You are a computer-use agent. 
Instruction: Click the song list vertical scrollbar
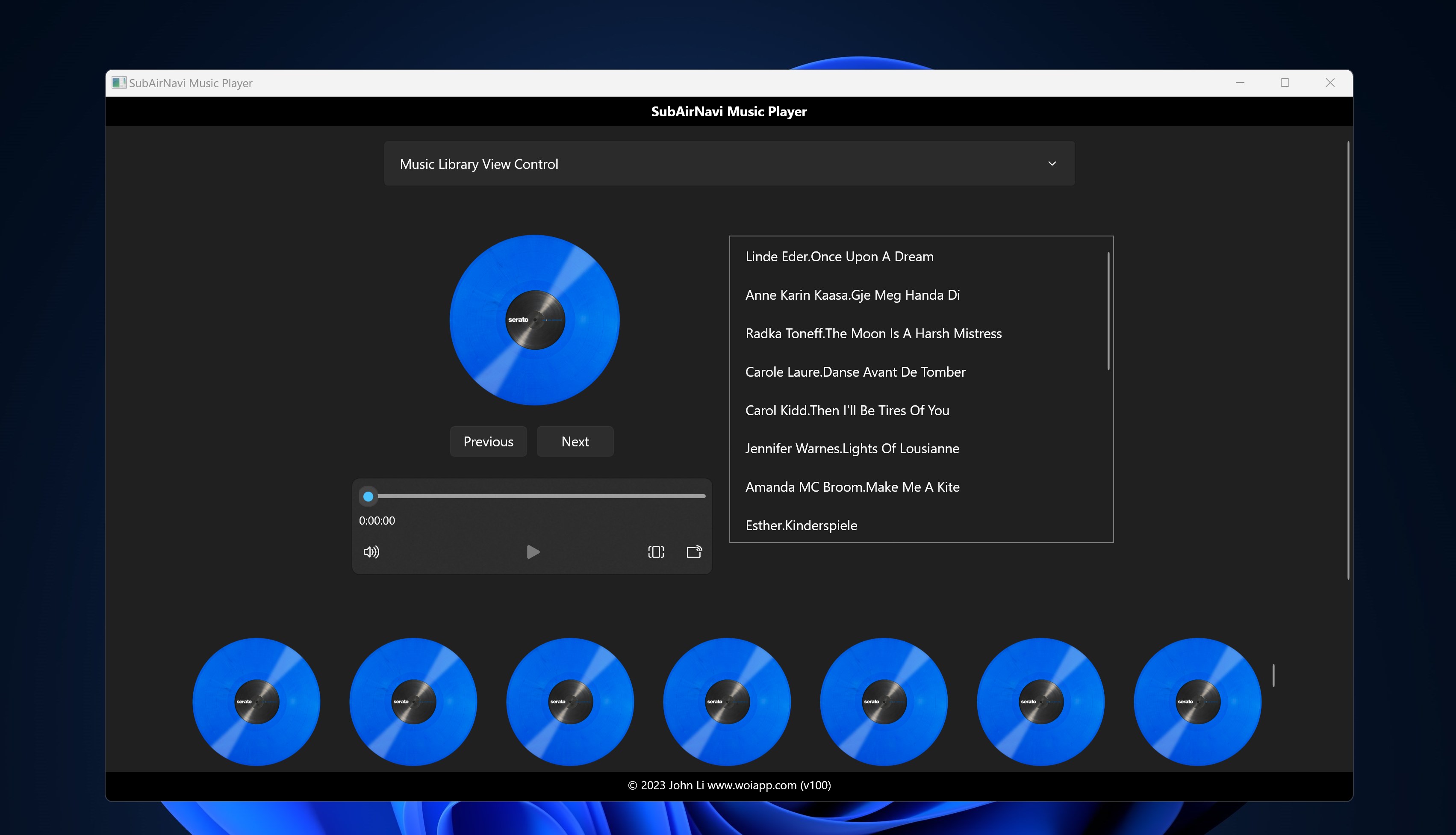(x=1108, y=311)
